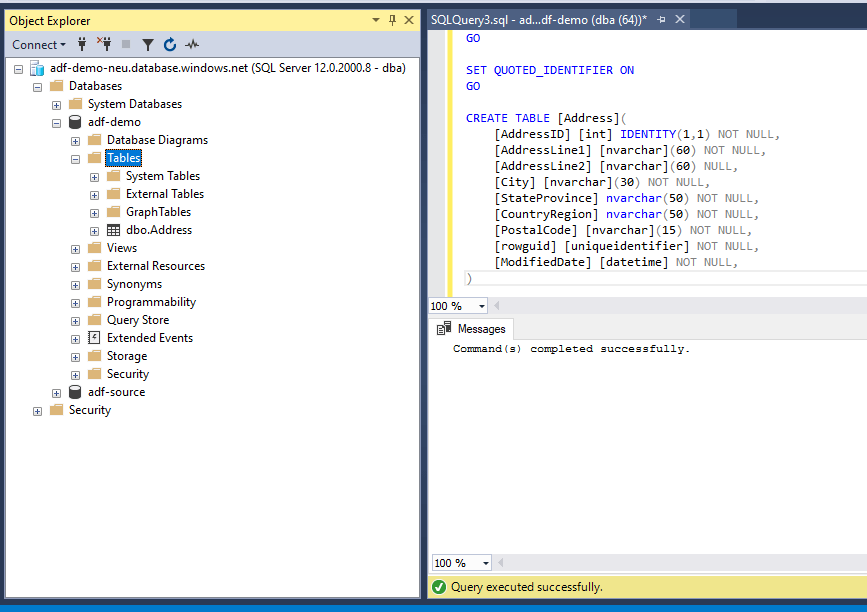
Task: Pin the SQLQuery3.sql tab
Action: click(662, 20)
